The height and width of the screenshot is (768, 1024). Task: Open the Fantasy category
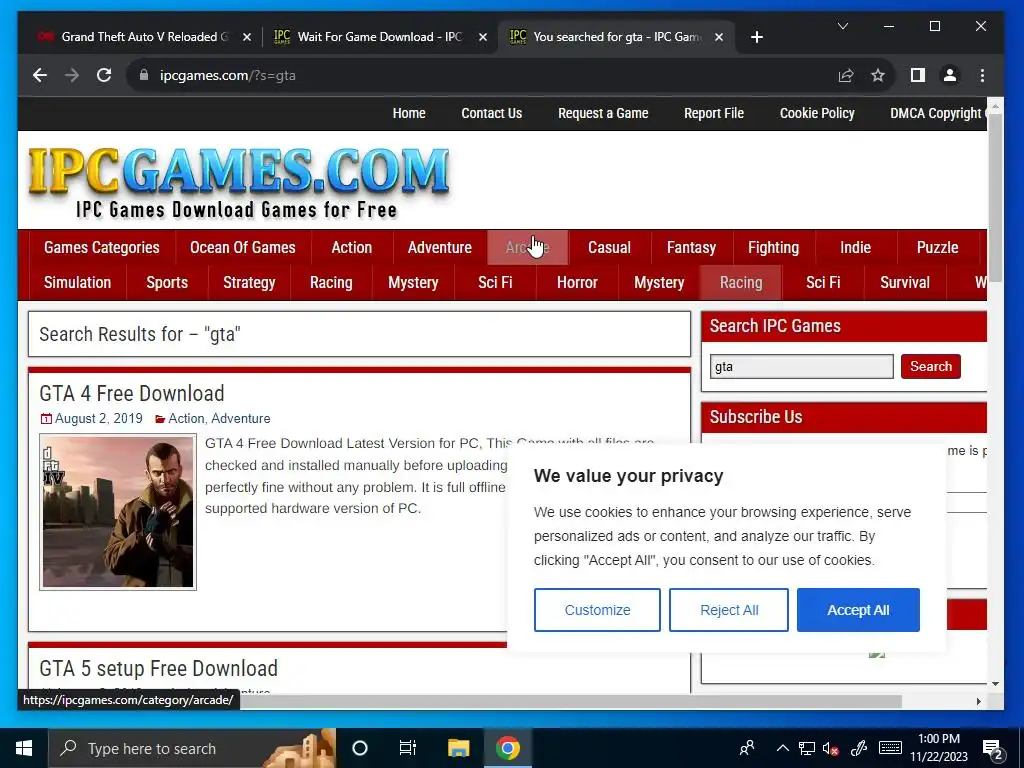(x=691, y=248)
